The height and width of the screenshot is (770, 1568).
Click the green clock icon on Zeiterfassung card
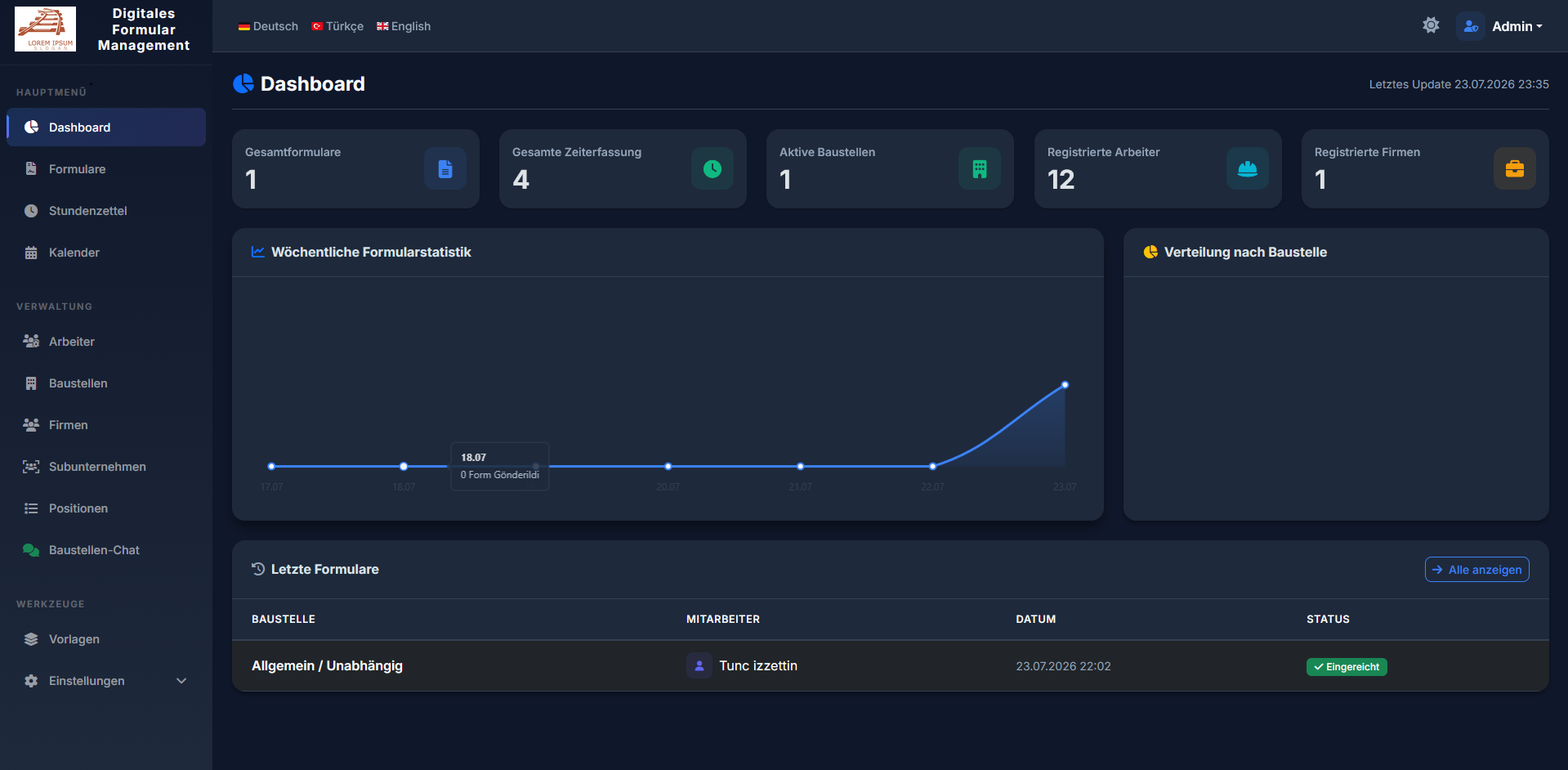(713, 168)
